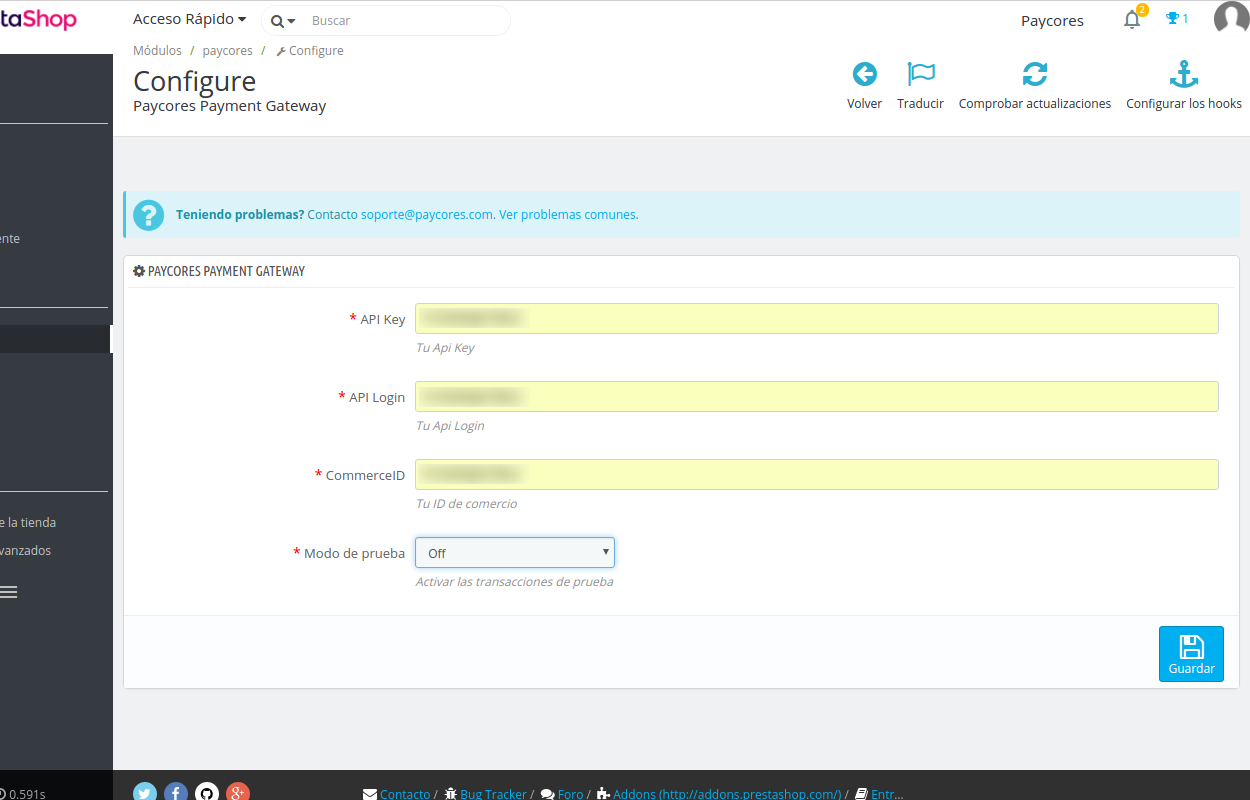Expand the Acceso Rápido menu
This screenshot has height=800, width=1250.
point(190,19)
